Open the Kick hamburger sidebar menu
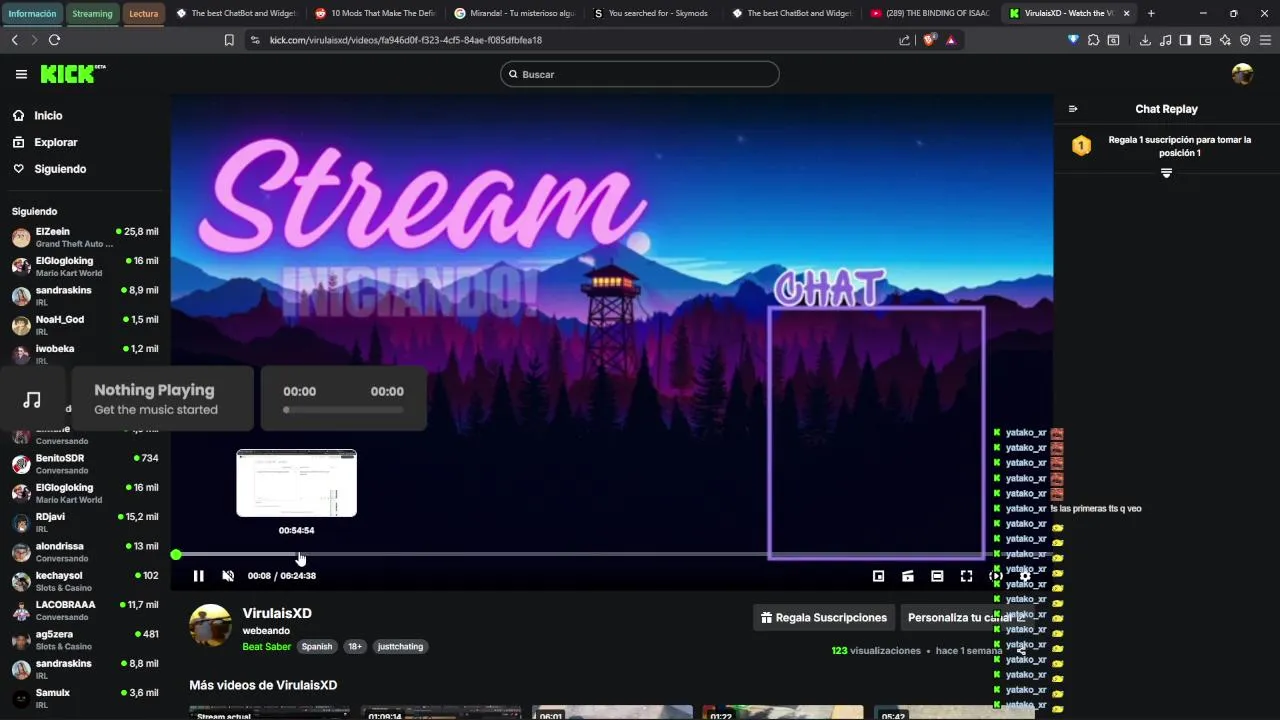 click(21, 74)
